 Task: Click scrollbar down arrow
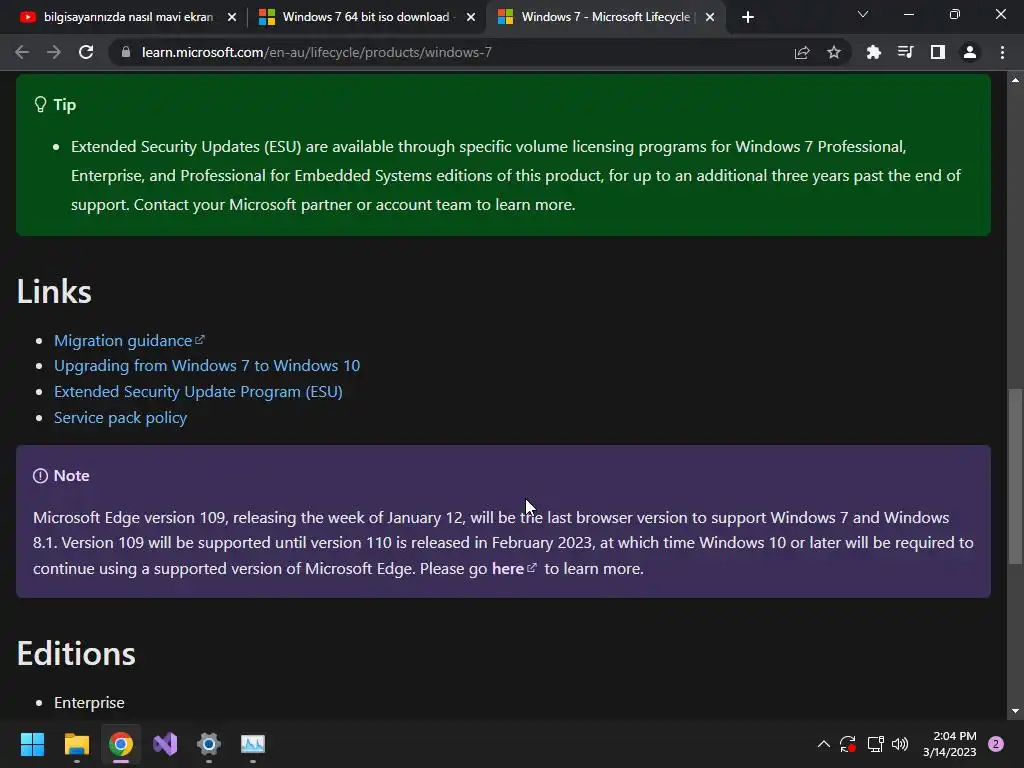[x=1015, y=711]
